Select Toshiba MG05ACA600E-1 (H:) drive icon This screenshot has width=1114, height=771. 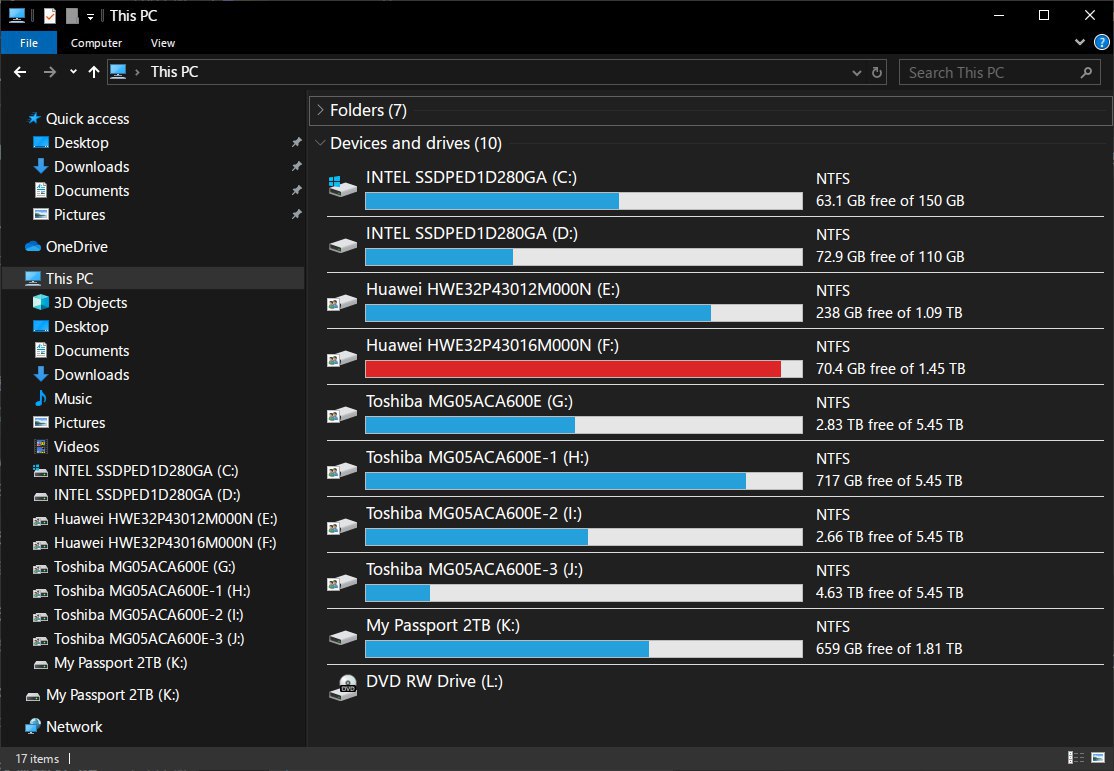(x=342, y=470)
